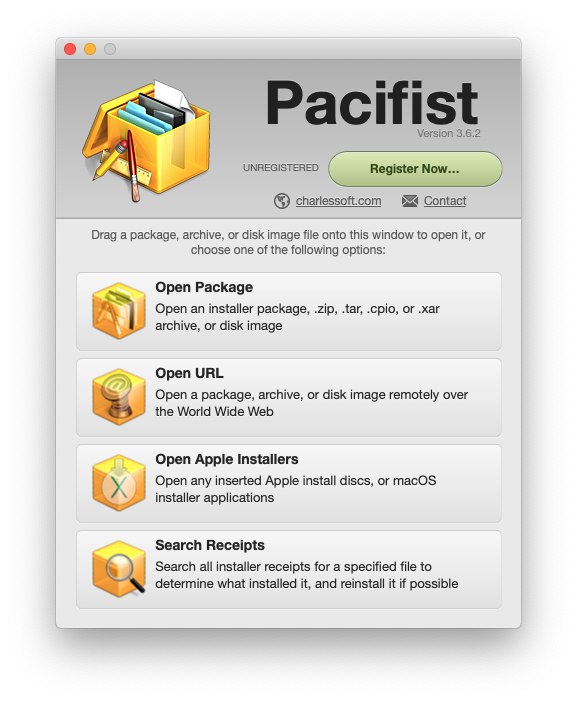The height and width of the screenshot is (702, 577).
Task: Select the Search Receipts heading
Action: click(210, 545)
